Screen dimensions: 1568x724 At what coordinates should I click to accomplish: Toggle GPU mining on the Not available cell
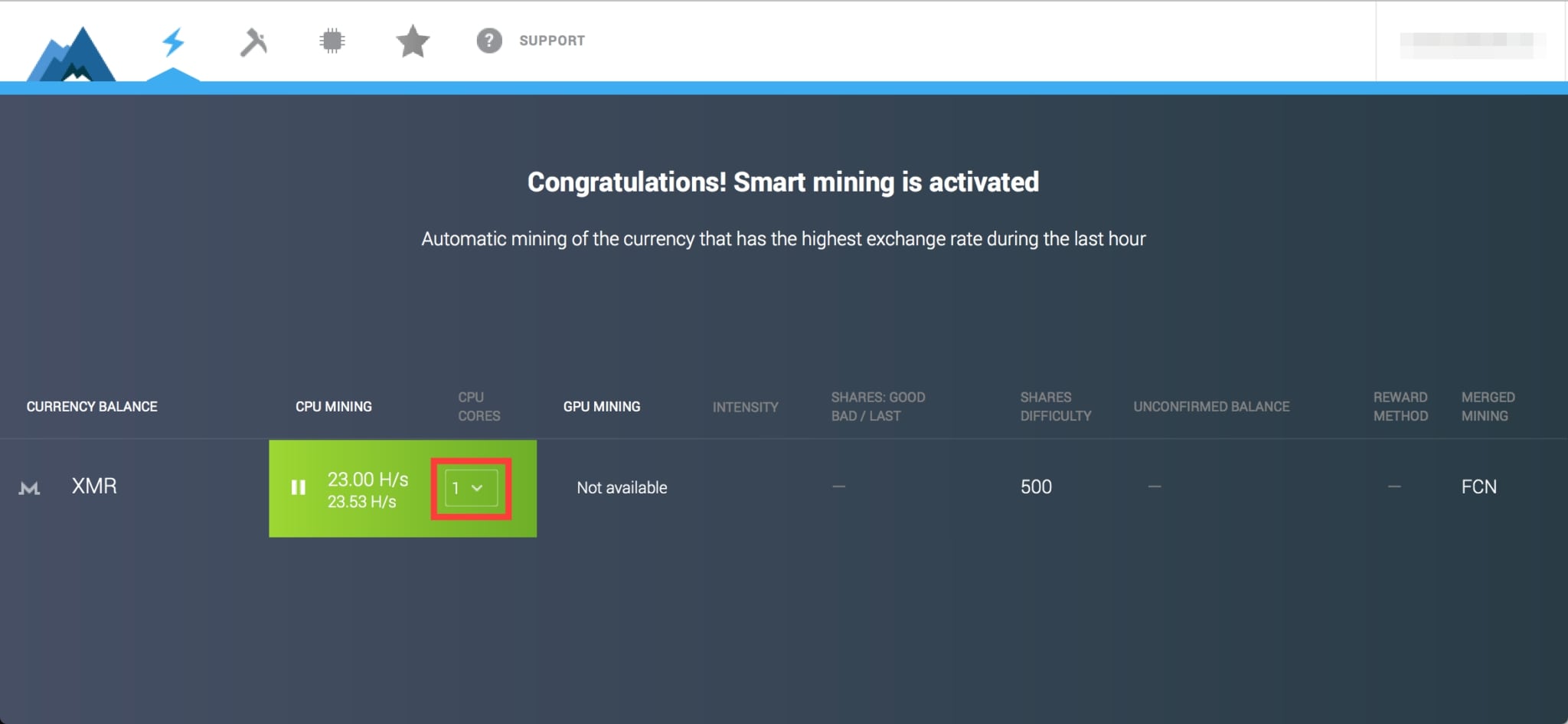pyautogui.click(x=622, y=487)
